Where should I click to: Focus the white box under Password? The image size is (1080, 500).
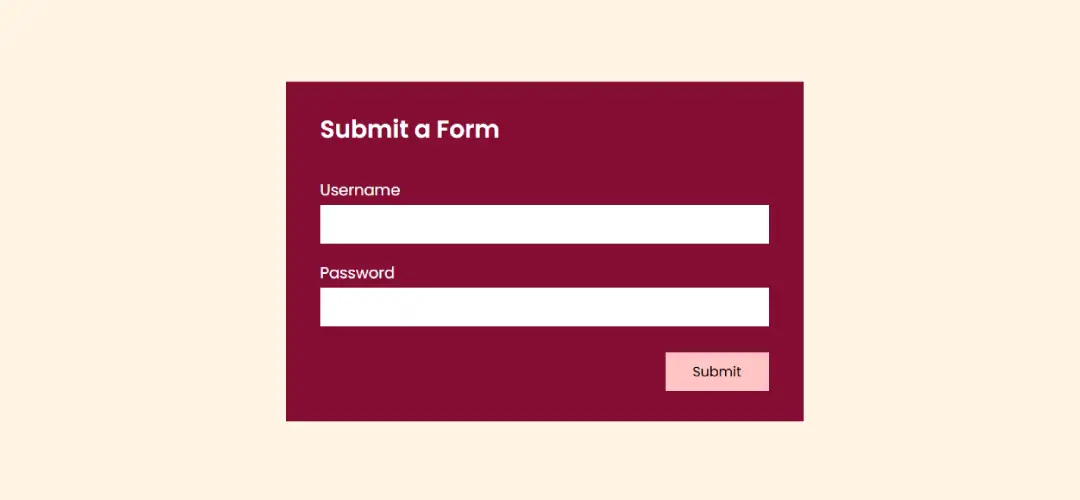(544, 306)
